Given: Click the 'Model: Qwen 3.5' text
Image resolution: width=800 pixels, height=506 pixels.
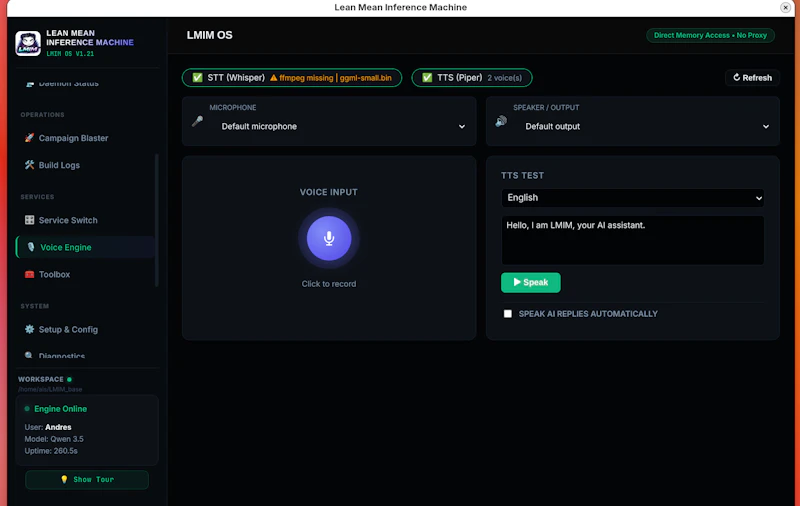Looking at the screenshot, I should point(54,439).
